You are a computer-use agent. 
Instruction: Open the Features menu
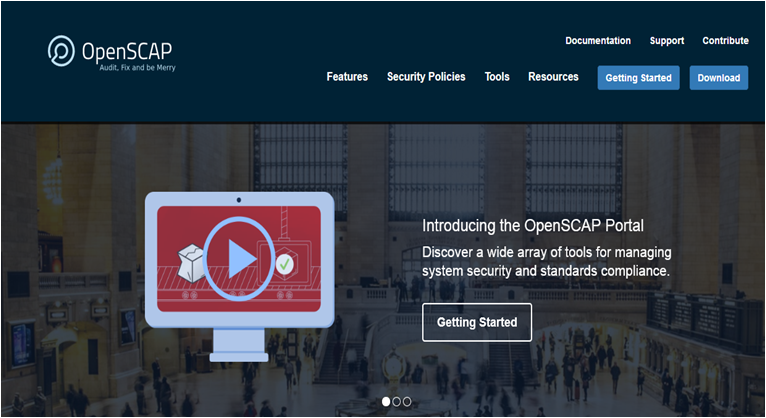click(x=347, y=77)
